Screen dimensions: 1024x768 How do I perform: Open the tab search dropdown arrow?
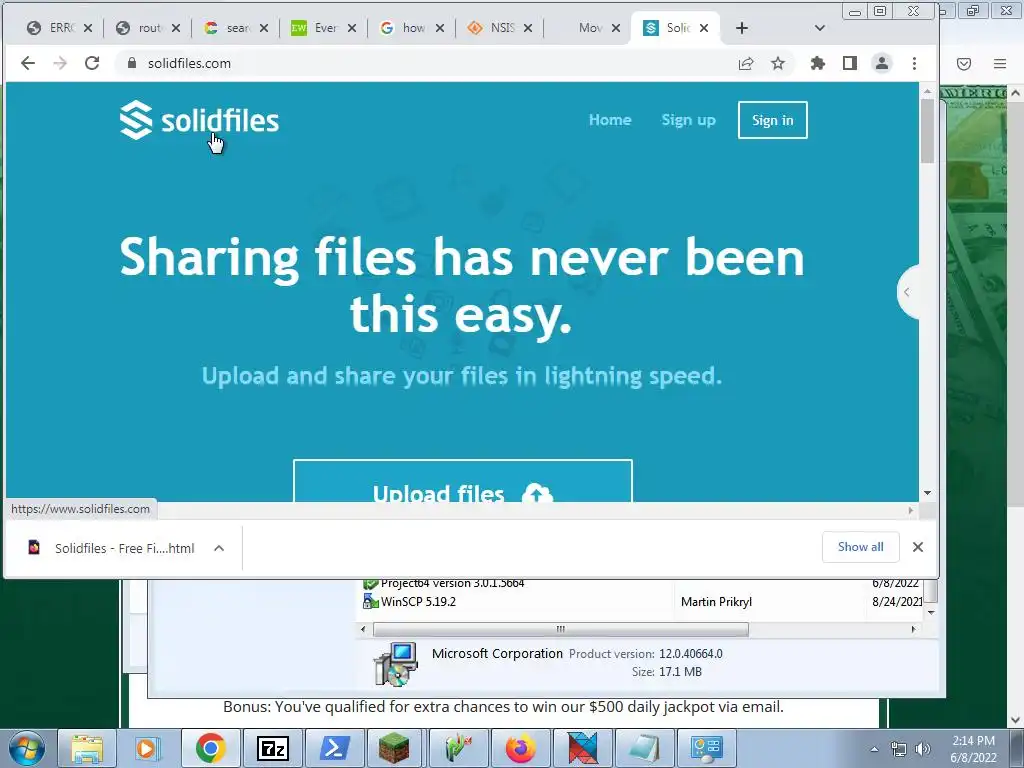pyautogui.click(x=820, y=28)
